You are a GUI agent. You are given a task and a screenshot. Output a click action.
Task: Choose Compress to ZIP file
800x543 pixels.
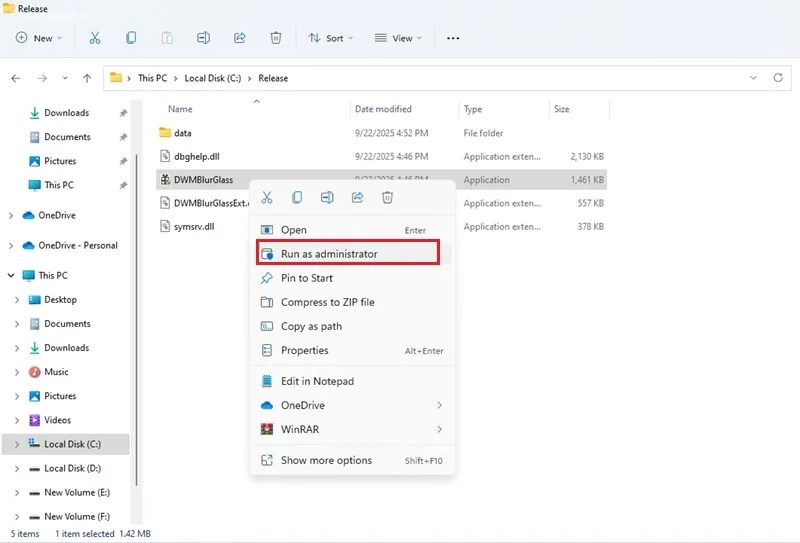coord(327,302)
